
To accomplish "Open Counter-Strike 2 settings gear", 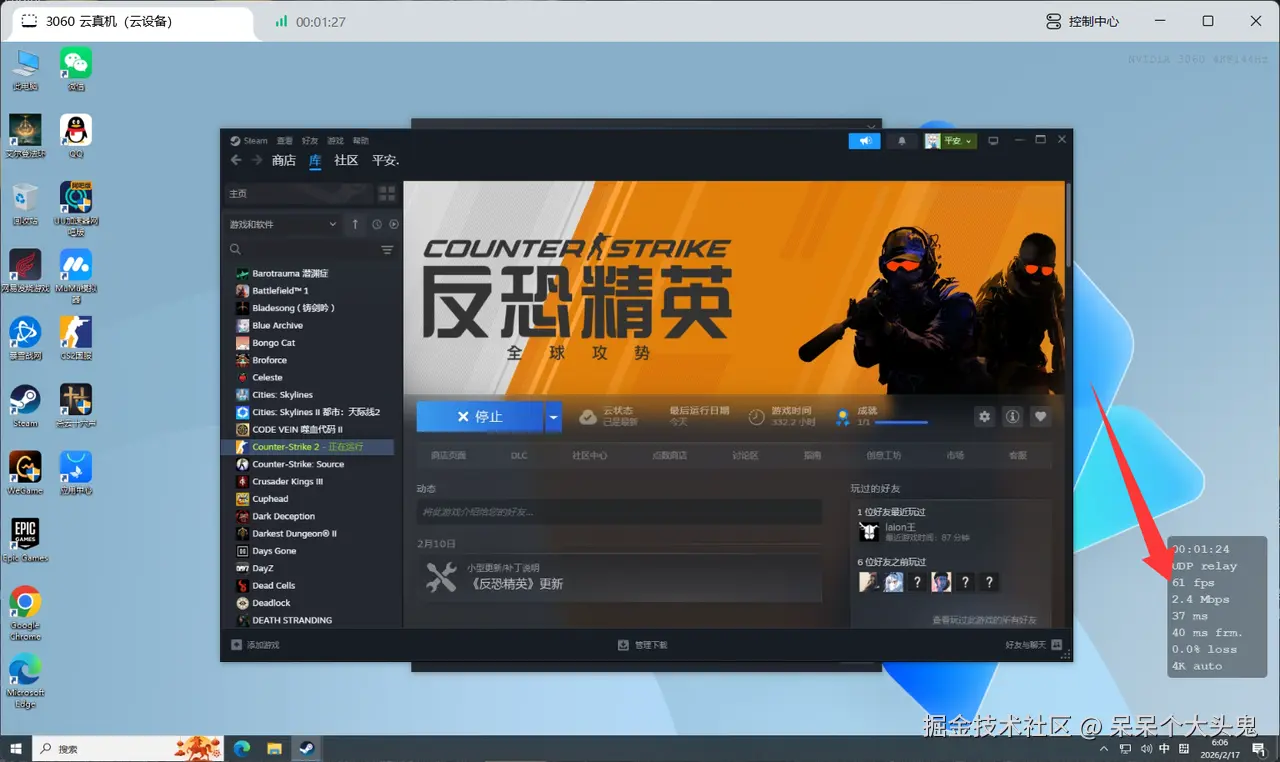I will [985, 417].
